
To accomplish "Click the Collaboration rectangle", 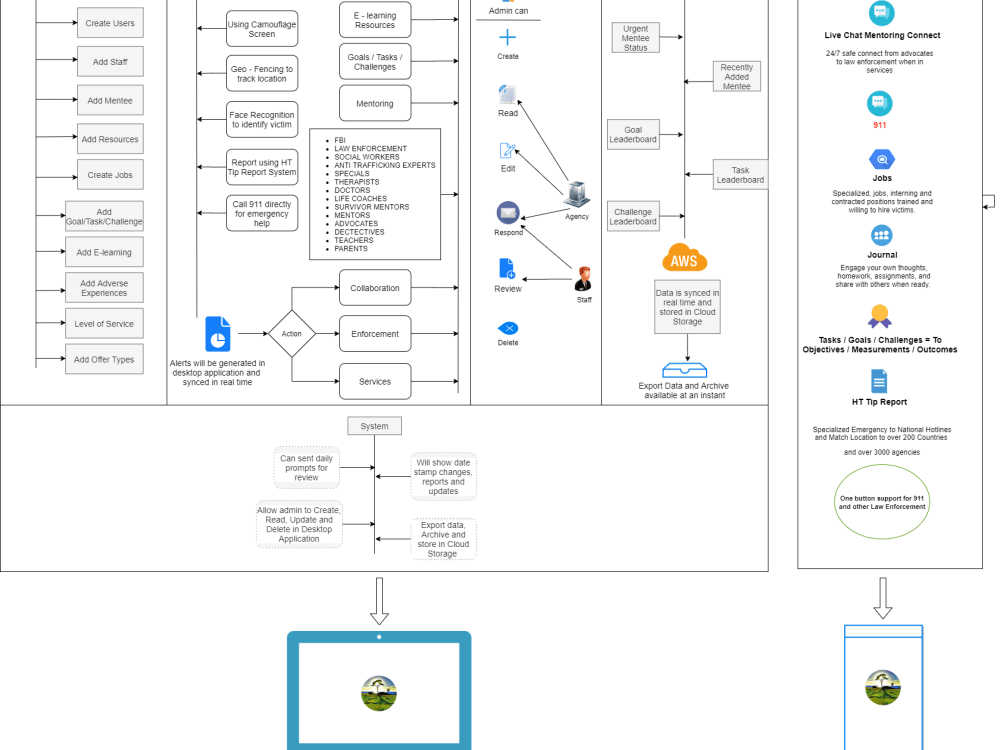I will pos(374,287).
